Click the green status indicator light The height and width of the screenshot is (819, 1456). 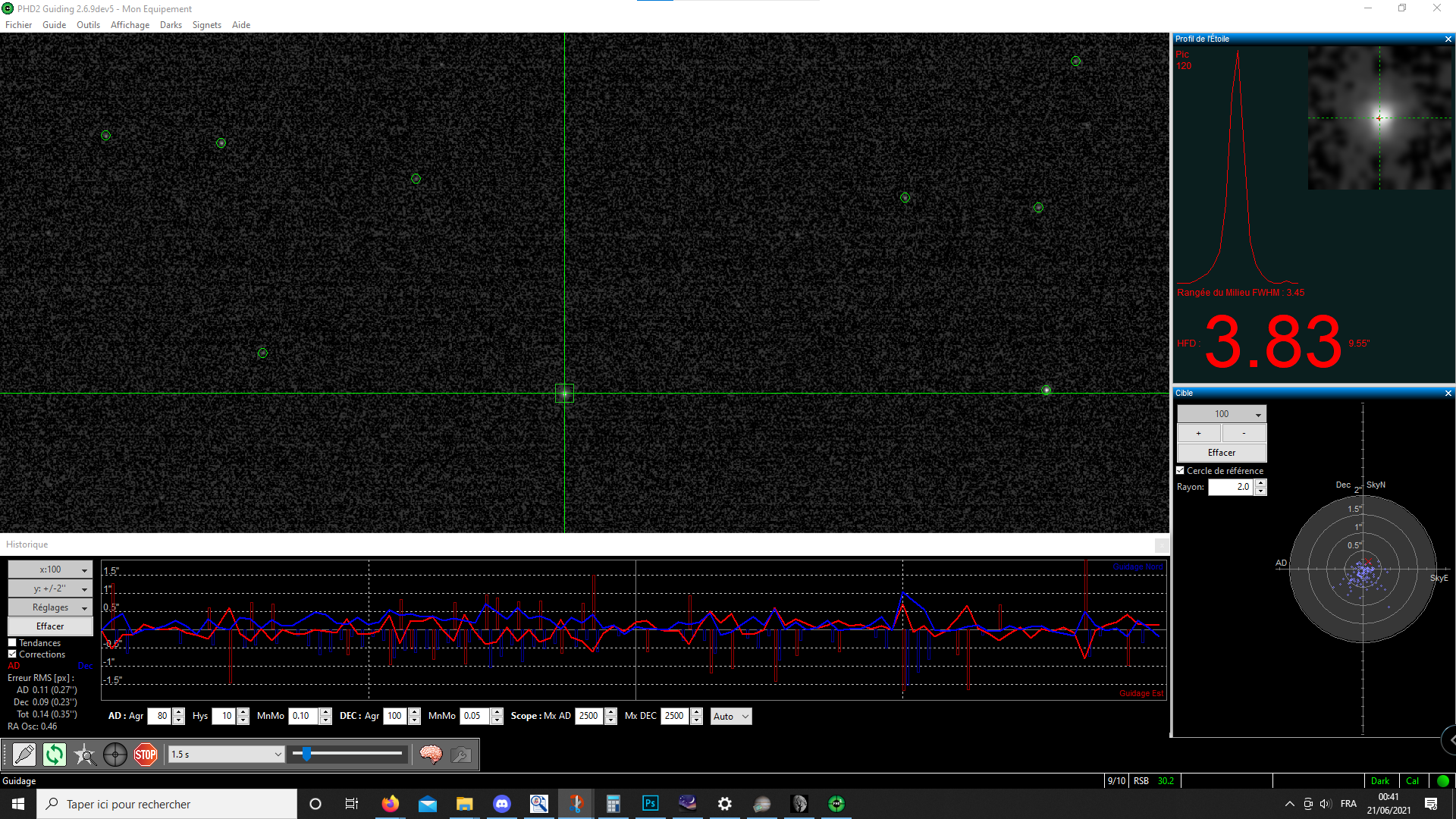pyautogui.click(x=1442, y=781)
